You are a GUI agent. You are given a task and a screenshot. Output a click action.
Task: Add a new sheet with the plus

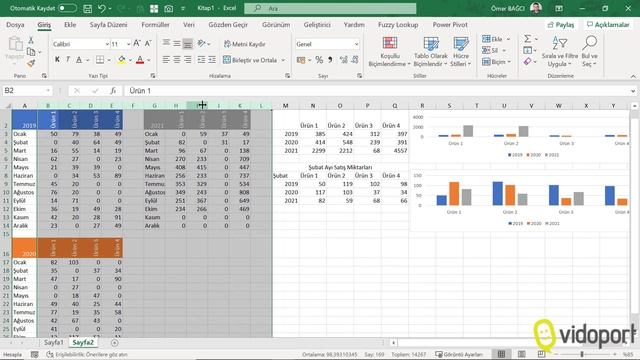(x=115, y=343)
